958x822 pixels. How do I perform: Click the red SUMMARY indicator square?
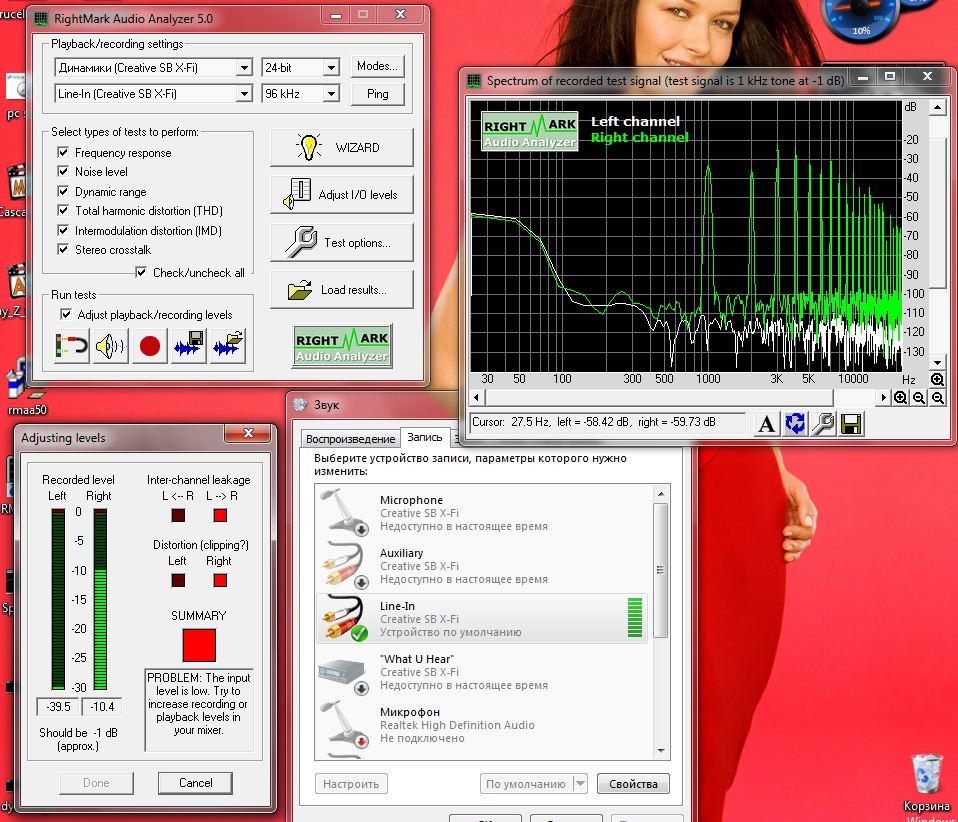pyautogui.click(x=199, y=645)
